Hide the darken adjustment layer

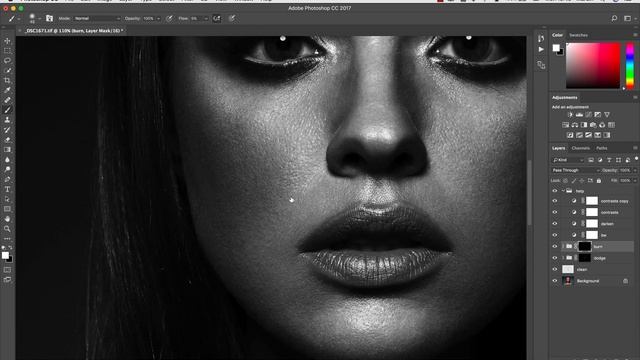coord(555,224)
